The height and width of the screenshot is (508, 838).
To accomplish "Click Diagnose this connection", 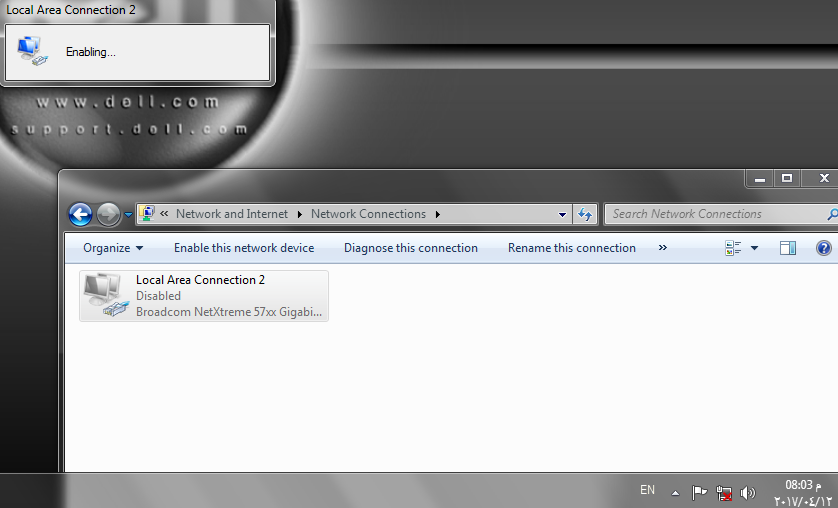I will pyautogui.click(x=410, y=248).
